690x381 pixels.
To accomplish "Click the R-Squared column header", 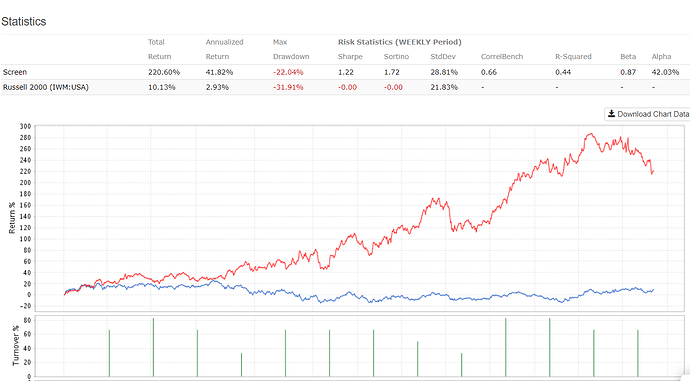I will pos(573,57).
